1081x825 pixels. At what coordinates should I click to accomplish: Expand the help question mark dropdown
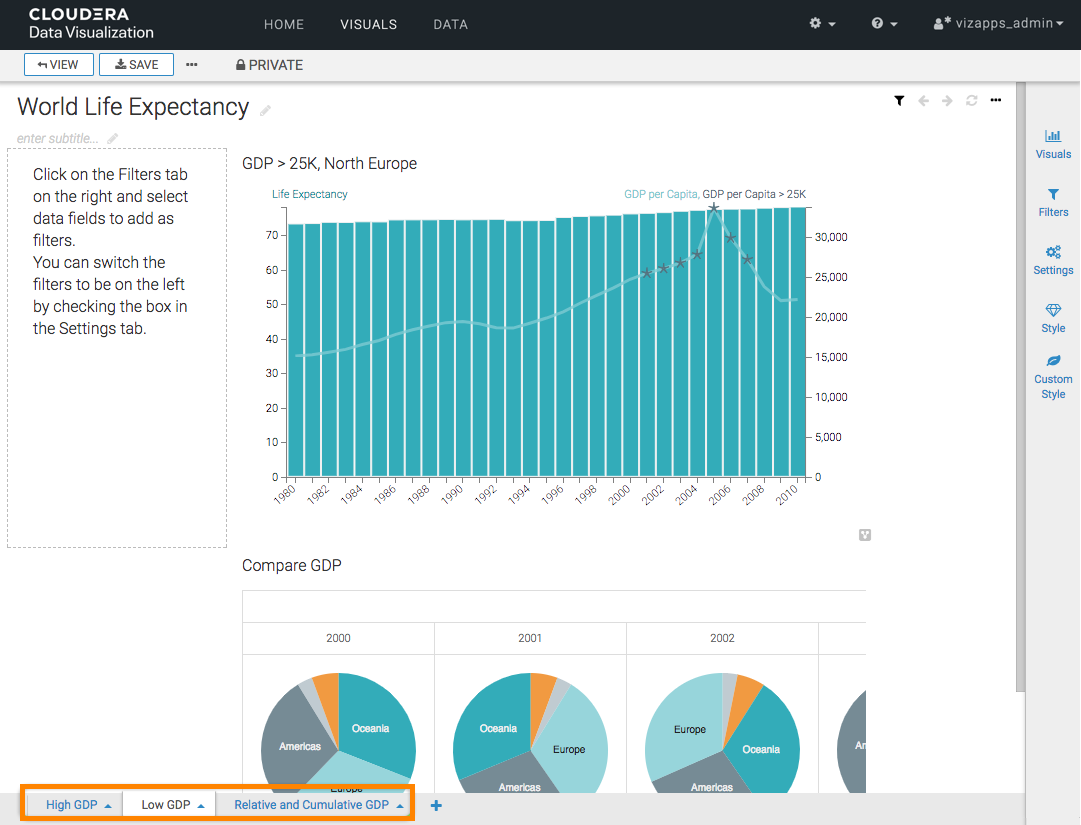[x=884, y=24]
